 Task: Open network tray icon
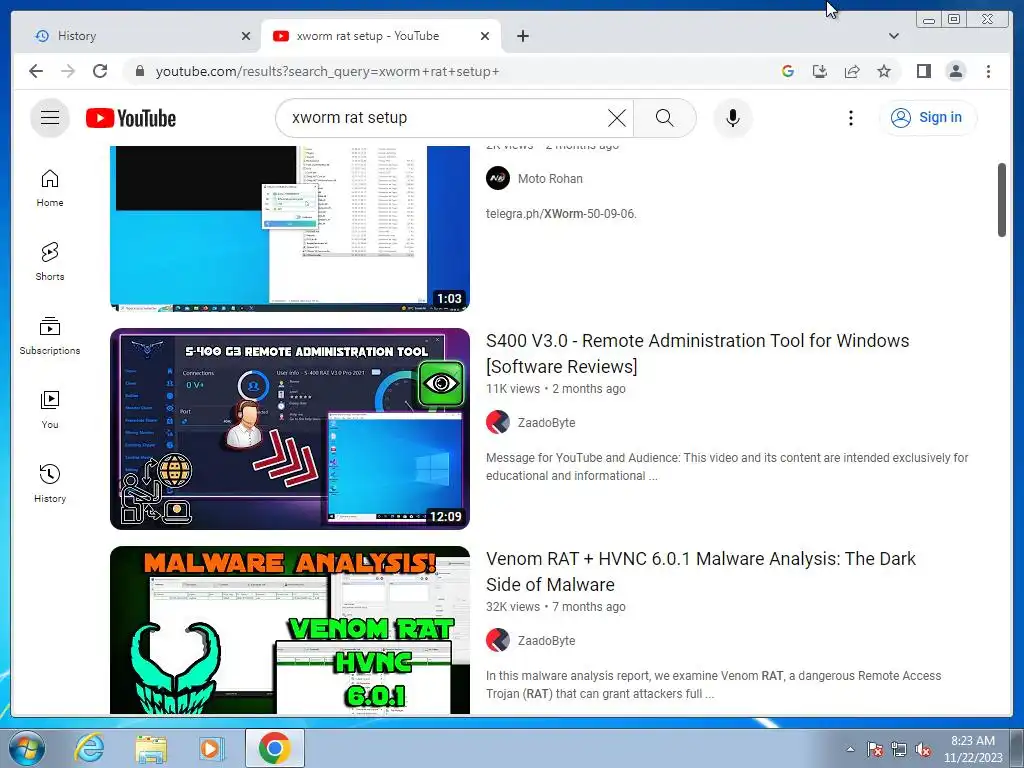[899, 749]
